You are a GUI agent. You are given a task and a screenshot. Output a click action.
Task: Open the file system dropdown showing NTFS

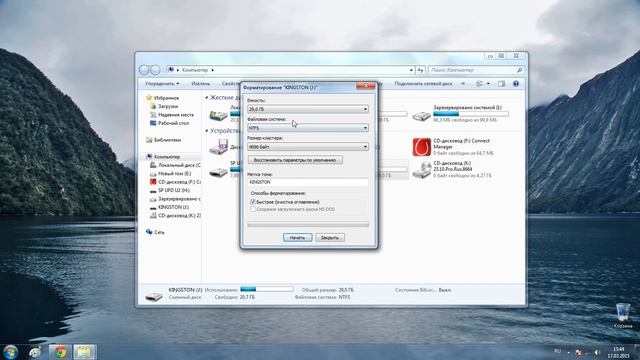click(x=308, y=128)
